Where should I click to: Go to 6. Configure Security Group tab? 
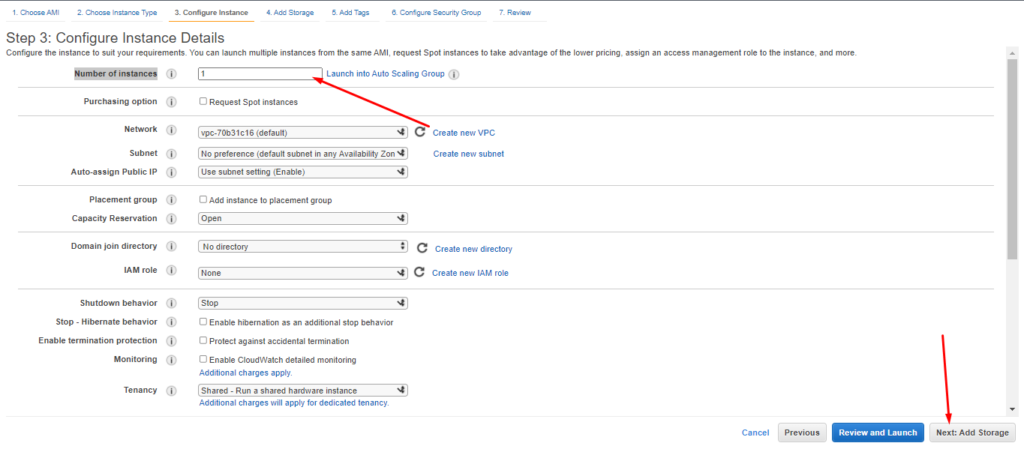436,12
